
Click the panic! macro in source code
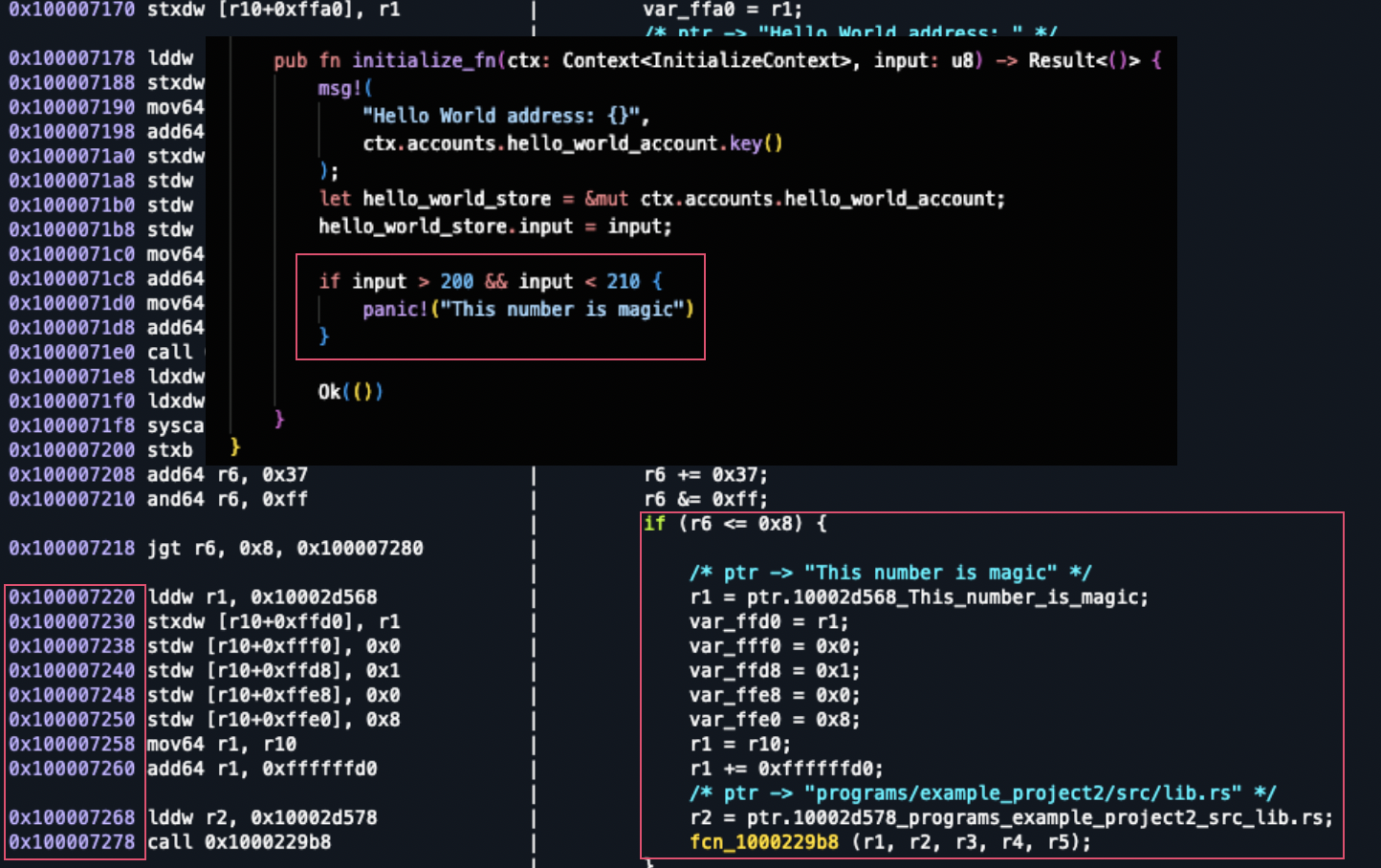(395, 309)
